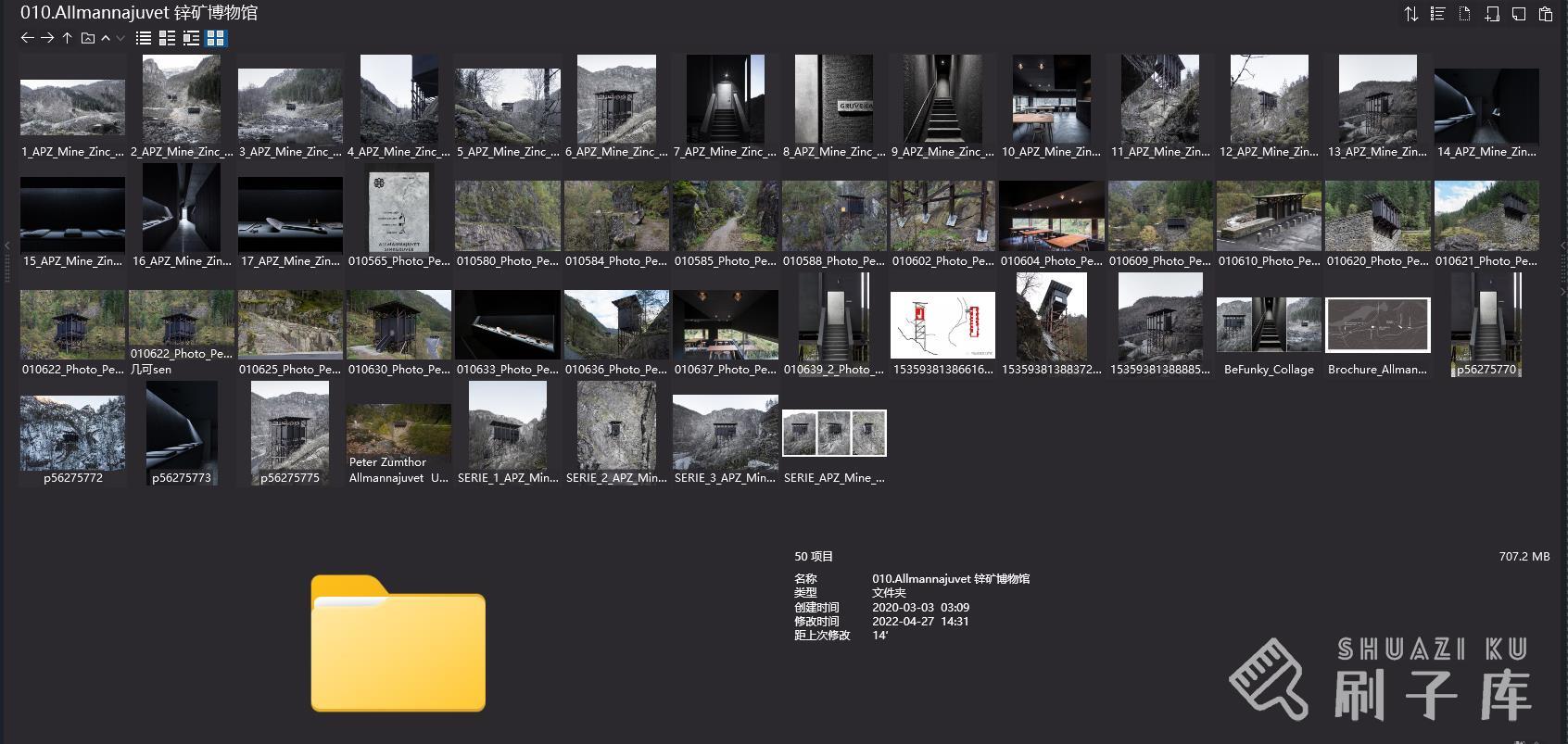Select the BeFunky_Collage image thumbnail

pos(1269,325)
